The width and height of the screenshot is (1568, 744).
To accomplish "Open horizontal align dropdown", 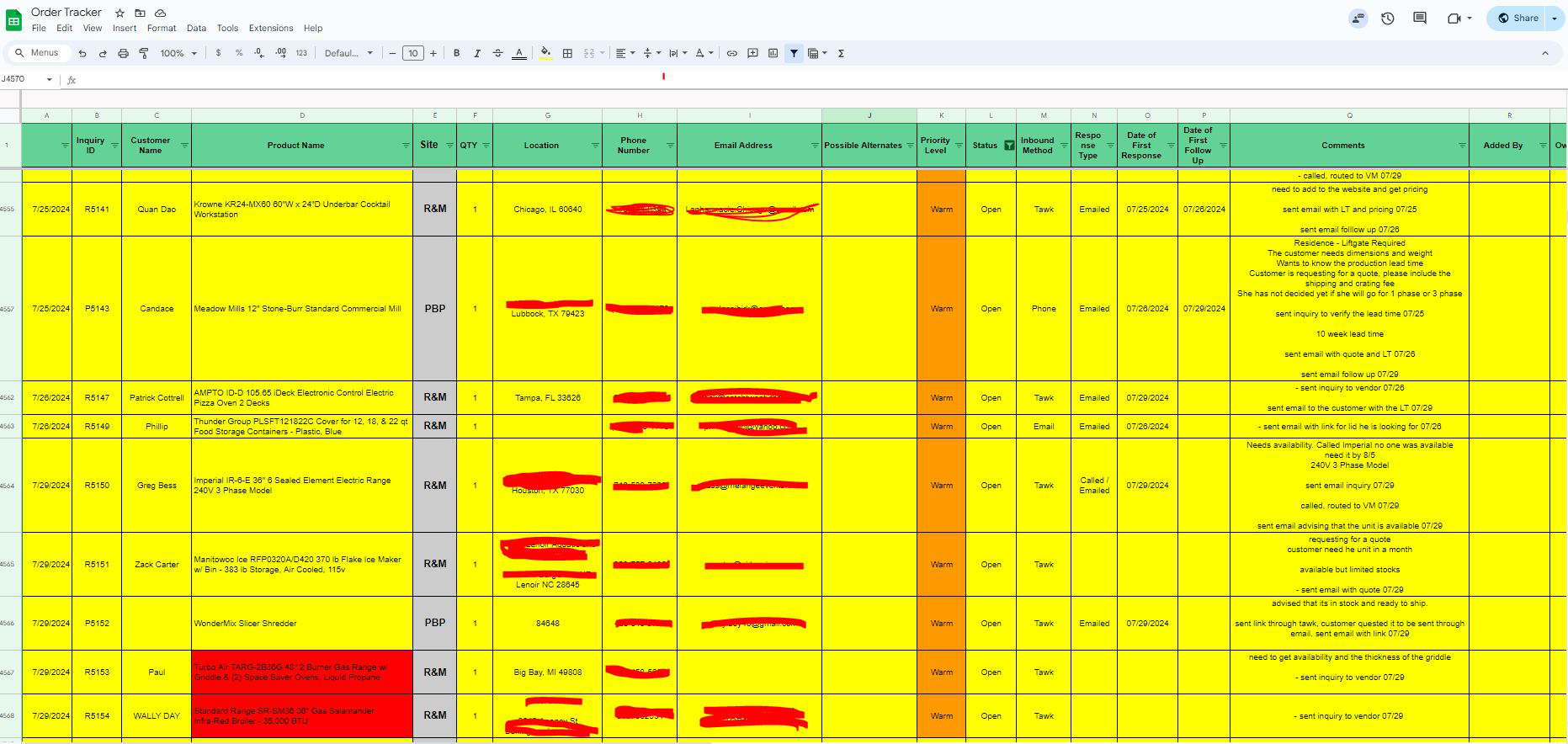I will (x=625, y=53).
